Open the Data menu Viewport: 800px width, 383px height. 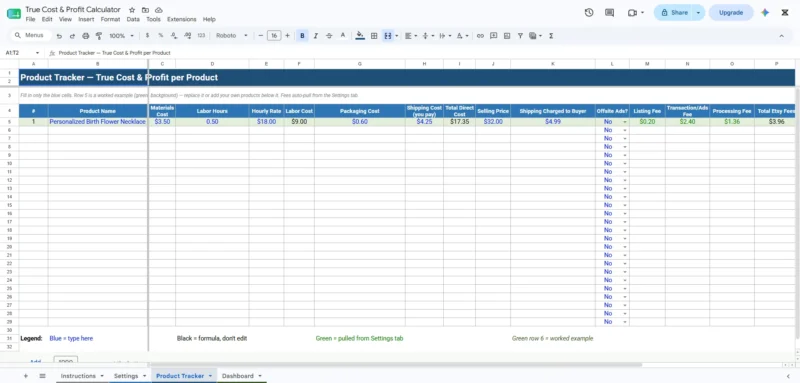click(133, 19)
